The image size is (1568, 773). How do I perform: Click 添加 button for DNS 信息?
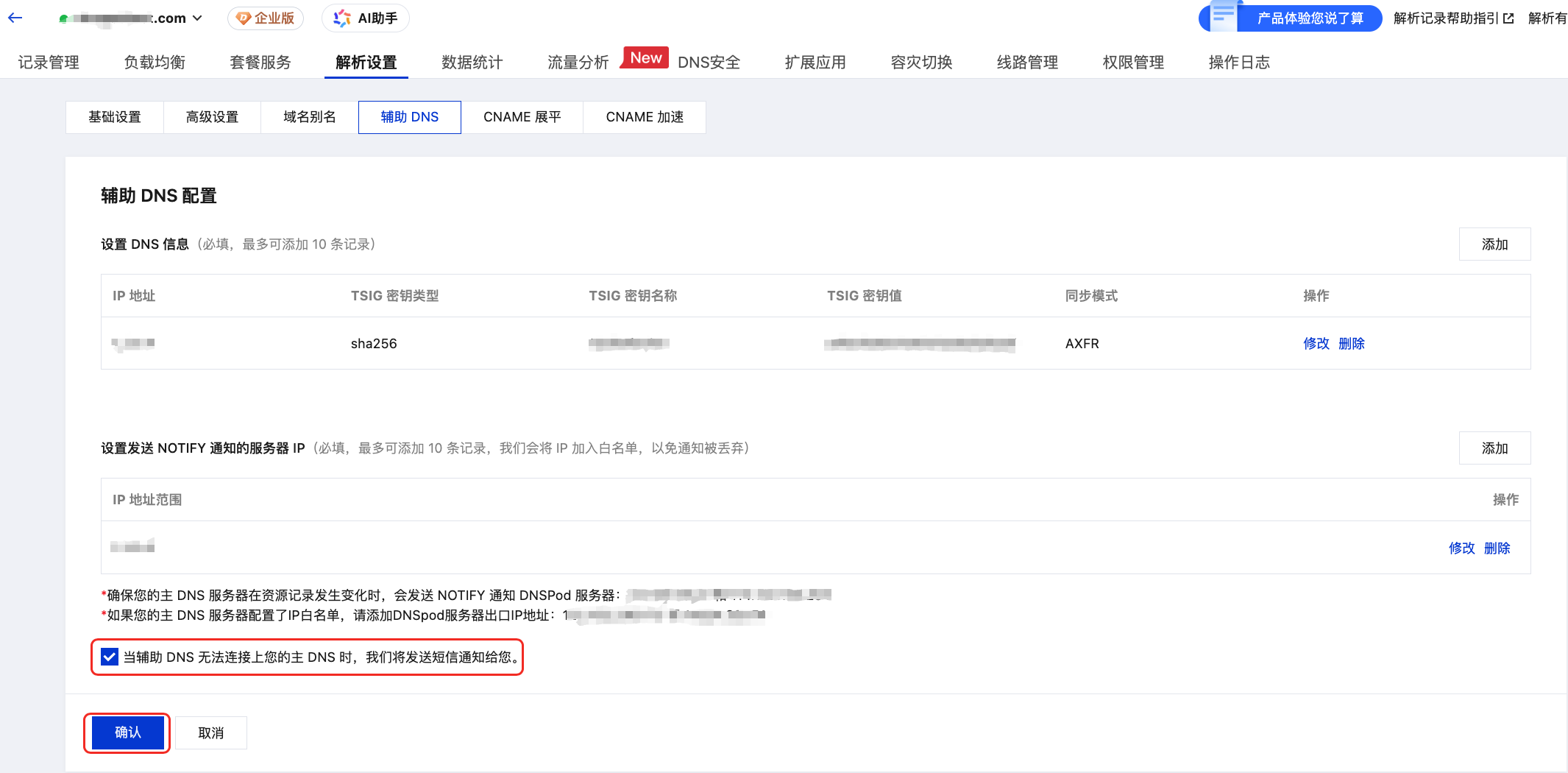click(1494, 244)
